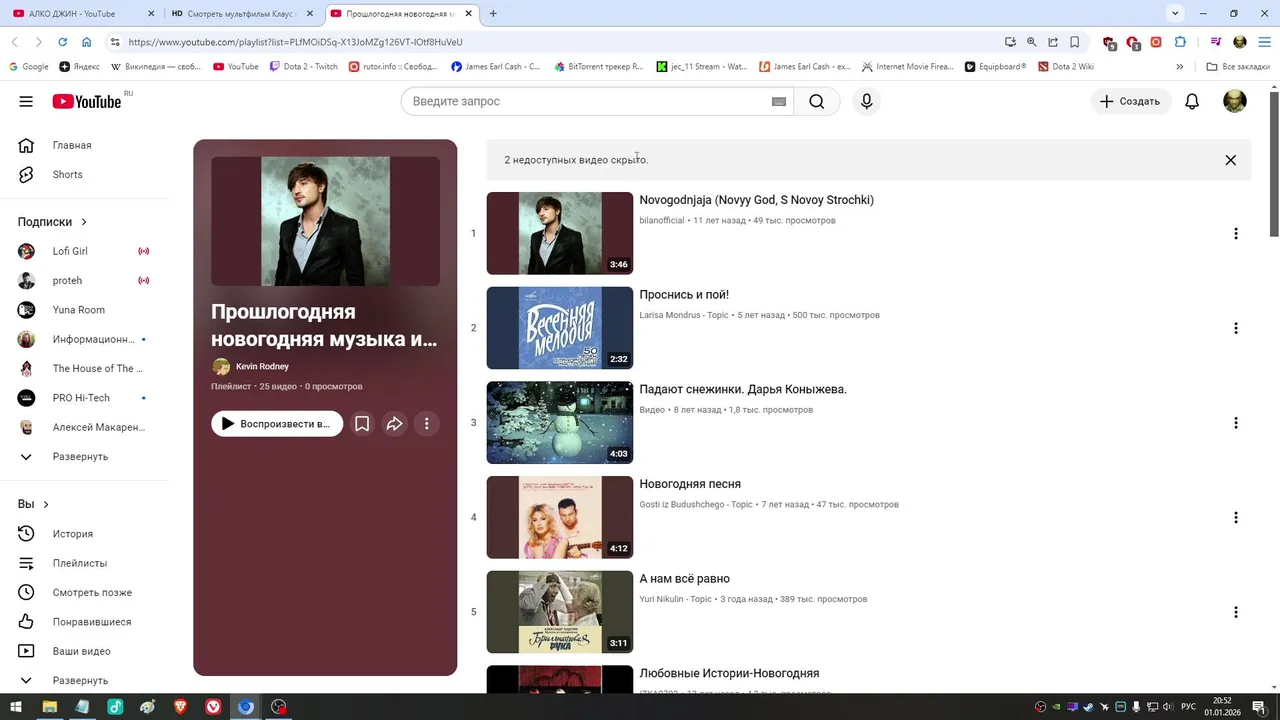Save the playlist to library
This screenshot has width=1280, height=720.
click(362, 424)
